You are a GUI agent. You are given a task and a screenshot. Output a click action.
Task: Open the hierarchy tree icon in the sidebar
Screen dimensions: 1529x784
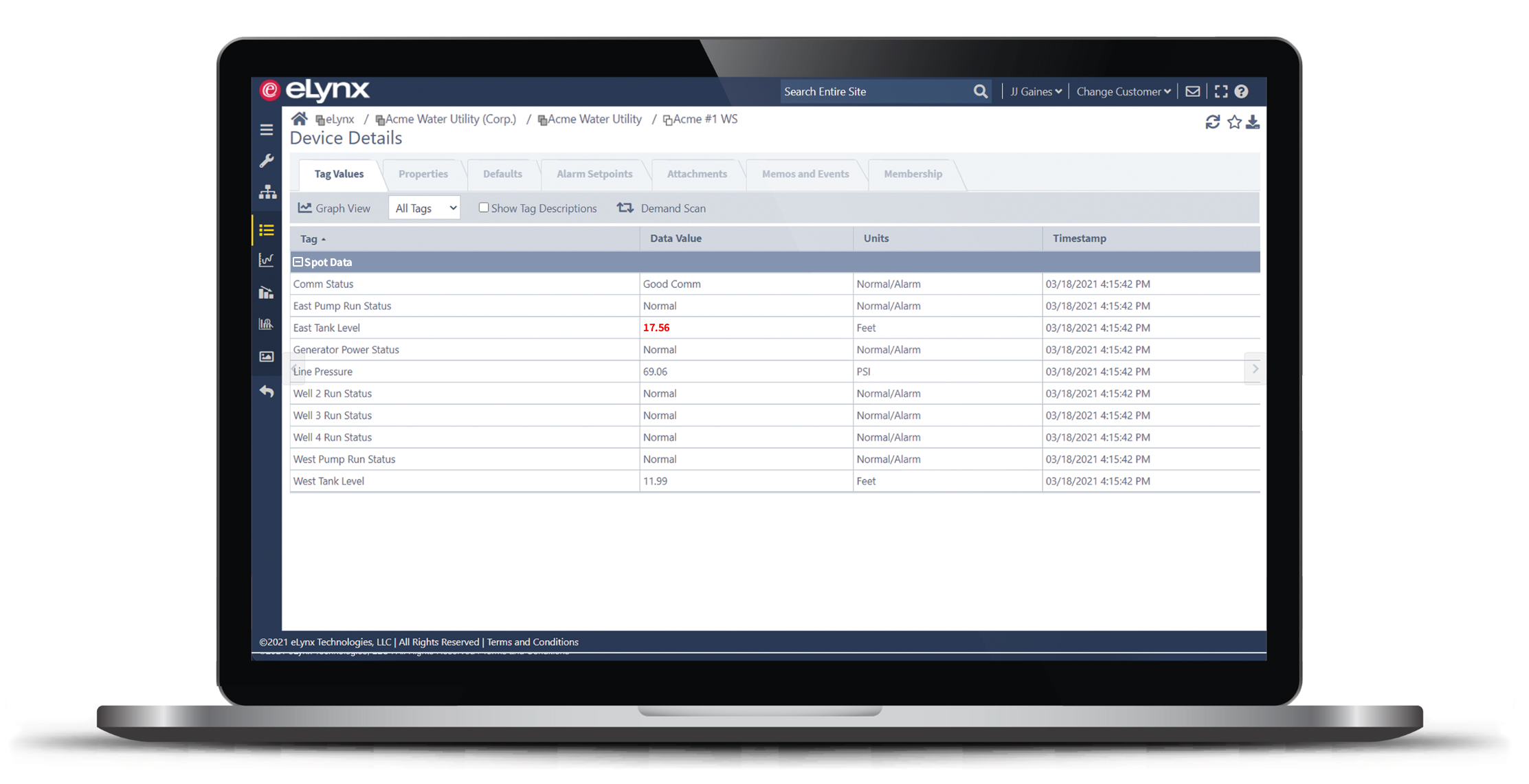267,192
